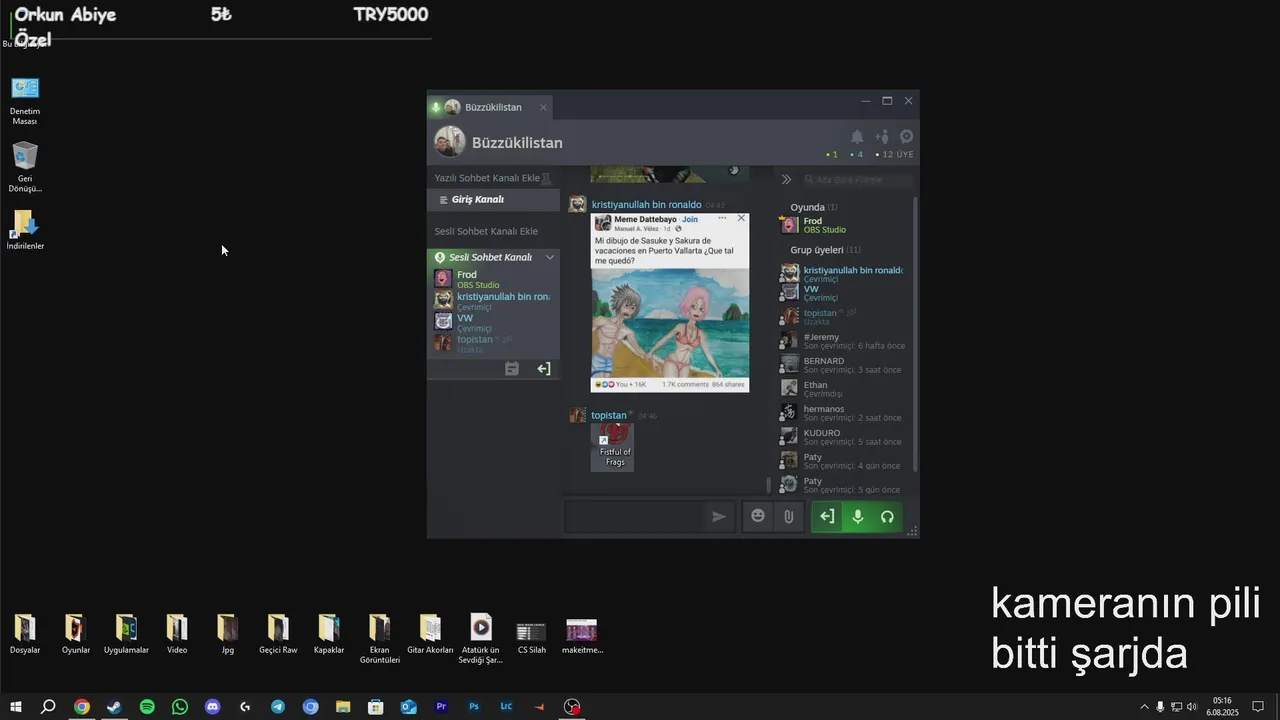Open Spotify from the taskbar
1280x720 pixels.
pyautogui.click(x=147, y=707)
